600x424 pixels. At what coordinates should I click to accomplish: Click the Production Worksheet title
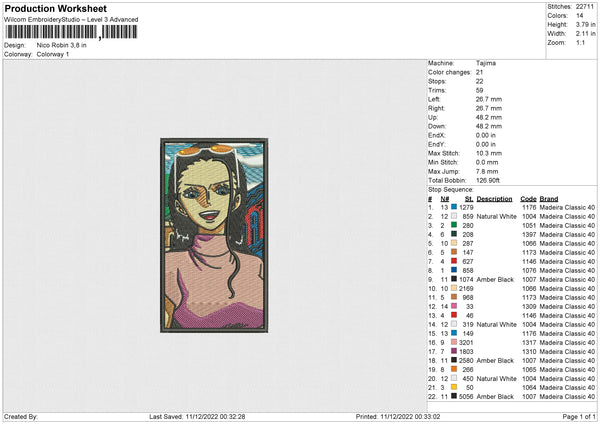[x=56, y=8]
